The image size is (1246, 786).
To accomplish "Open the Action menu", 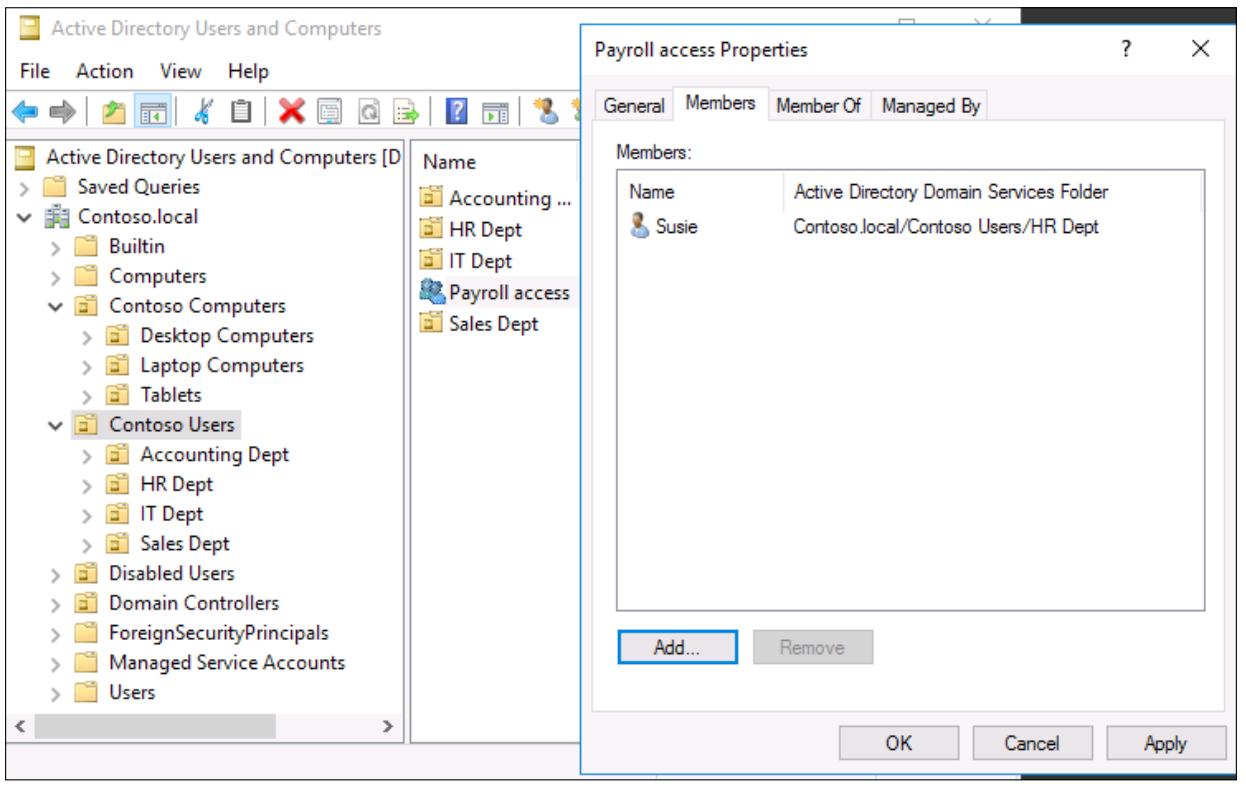I will (x=106, y=71).
